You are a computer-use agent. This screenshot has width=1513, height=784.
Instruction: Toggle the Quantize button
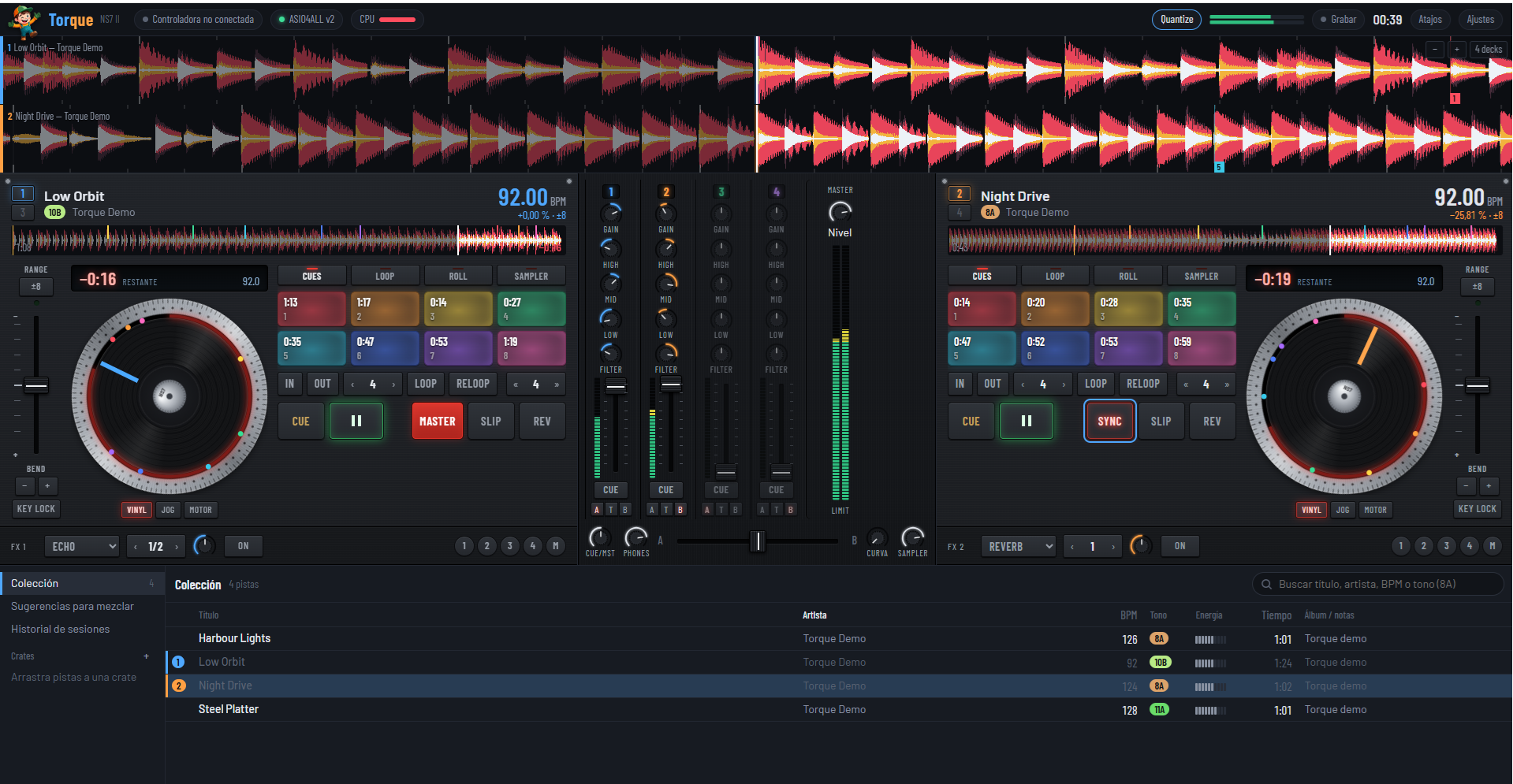tap(1176, 20)
